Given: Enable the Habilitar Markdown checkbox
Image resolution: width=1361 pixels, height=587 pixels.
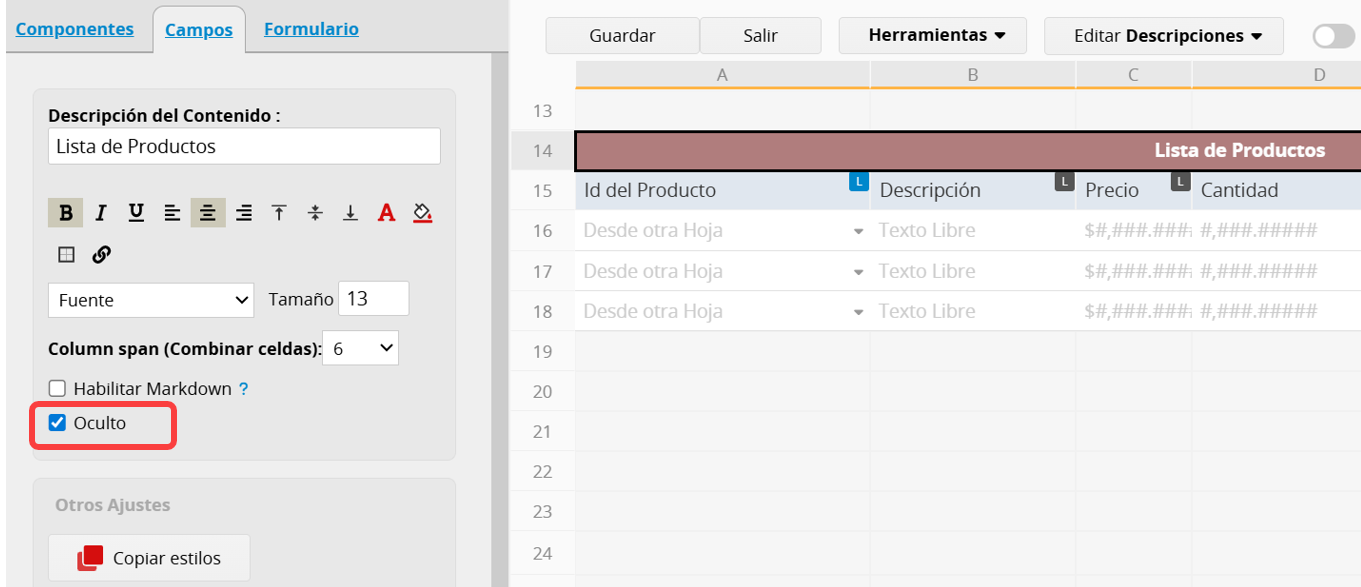Looking at the screenshot, I should coord(58,388).
